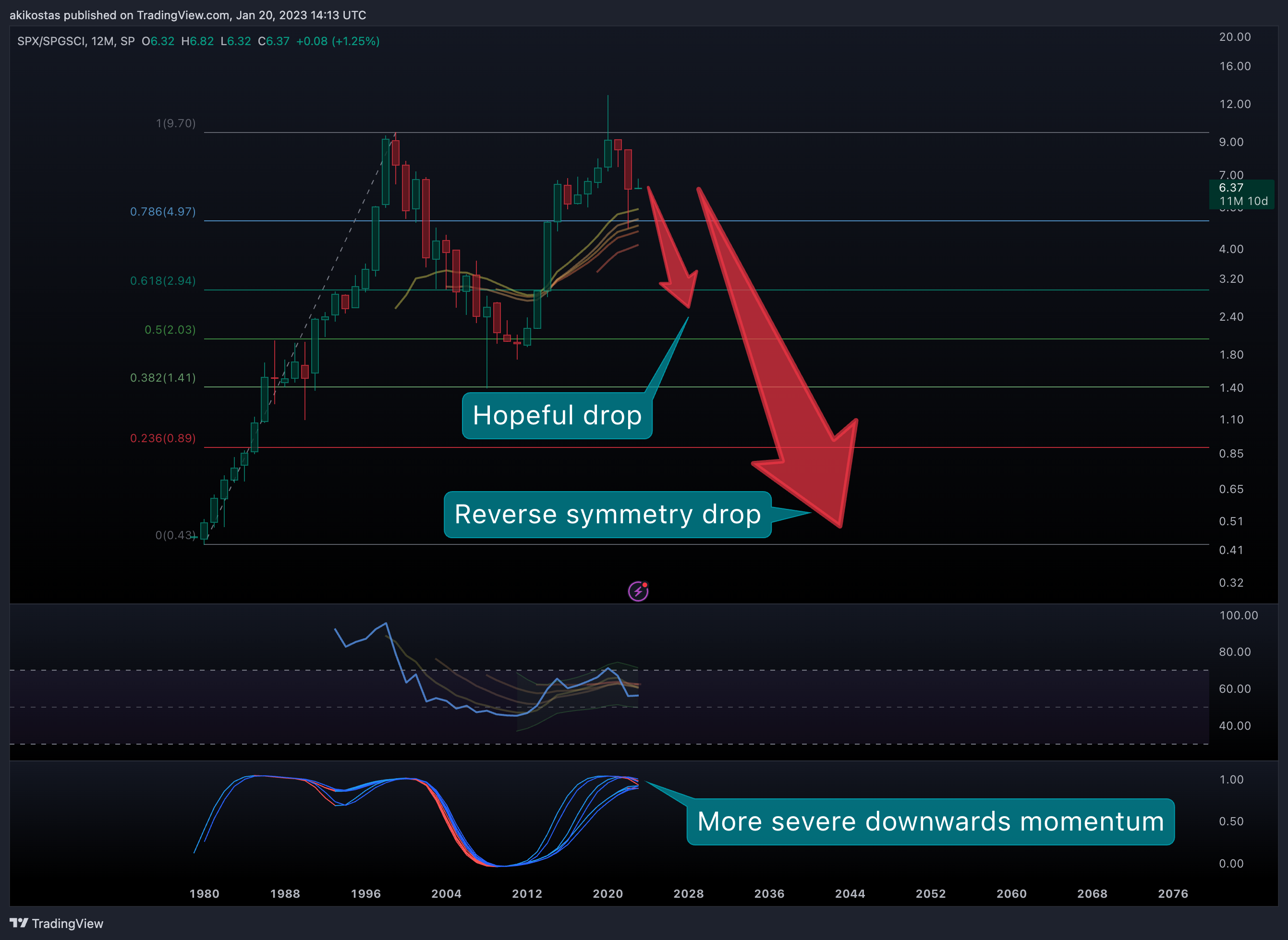Click the 12.00 price scale value
Screen dimensions: 1288x940
tap(1235, 104)
